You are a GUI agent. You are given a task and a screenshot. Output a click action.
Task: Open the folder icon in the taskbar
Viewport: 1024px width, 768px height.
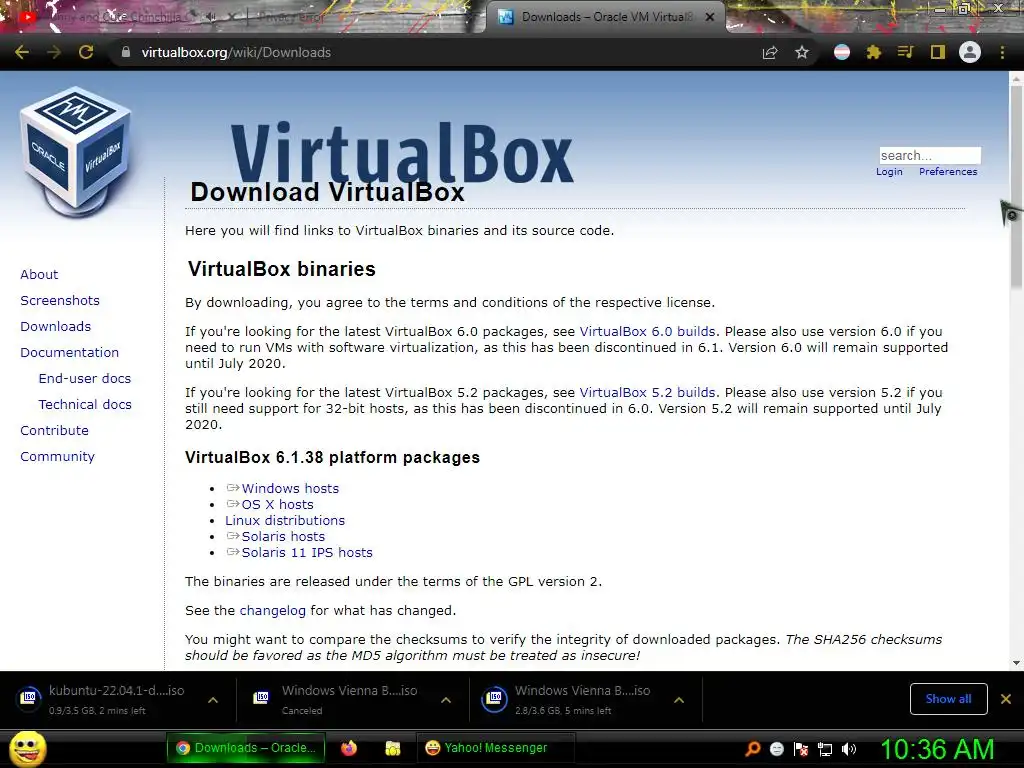point(392,748)
